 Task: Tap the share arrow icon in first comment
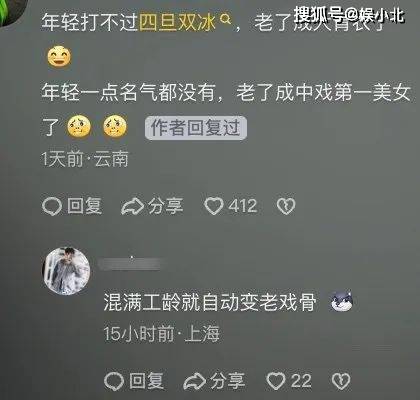click(x=132, y=206)
